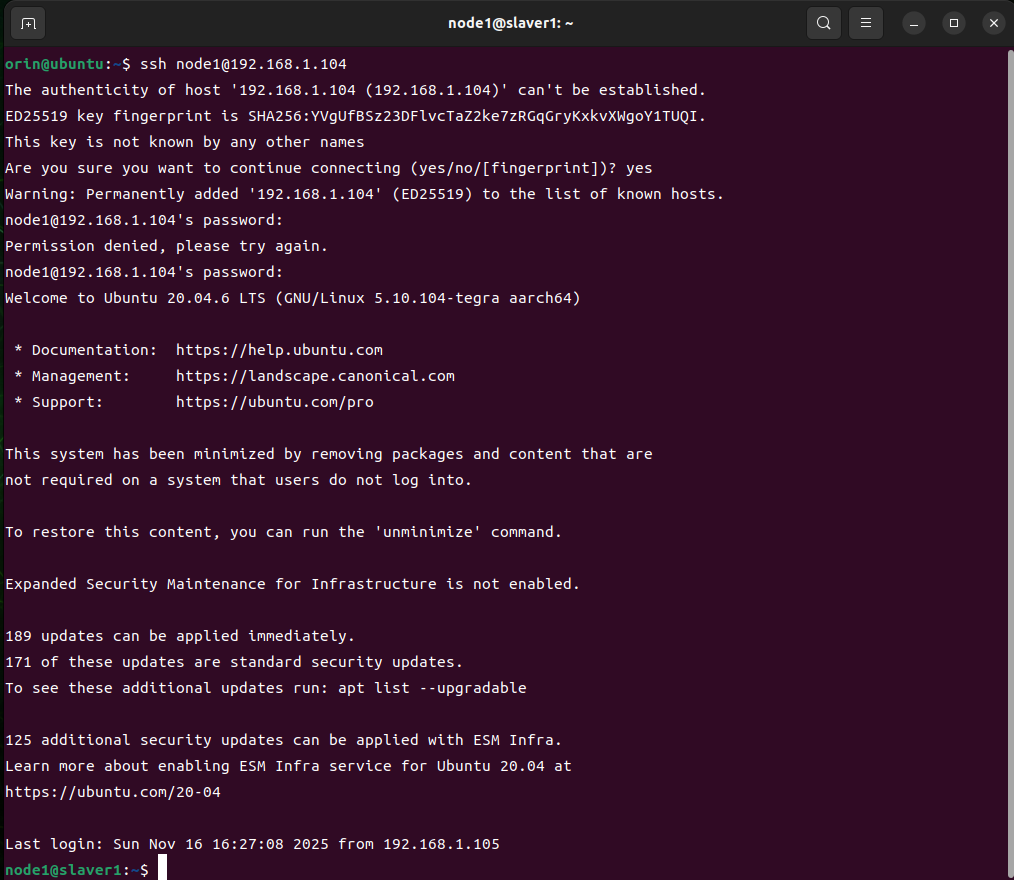Screen dimensions: 1014x880
Task: Click the 'Permission denied, please try again.' line
Action: [x=166, y=246]
